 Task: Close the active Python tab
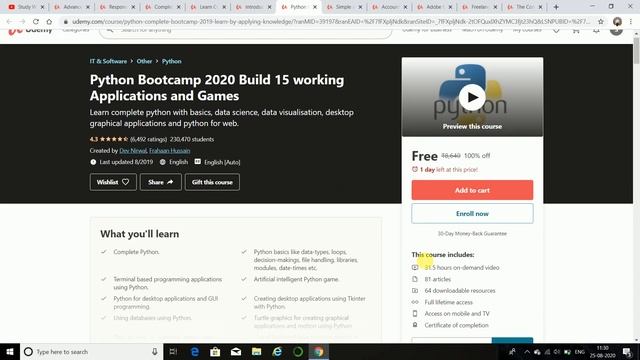coord(315,7)
